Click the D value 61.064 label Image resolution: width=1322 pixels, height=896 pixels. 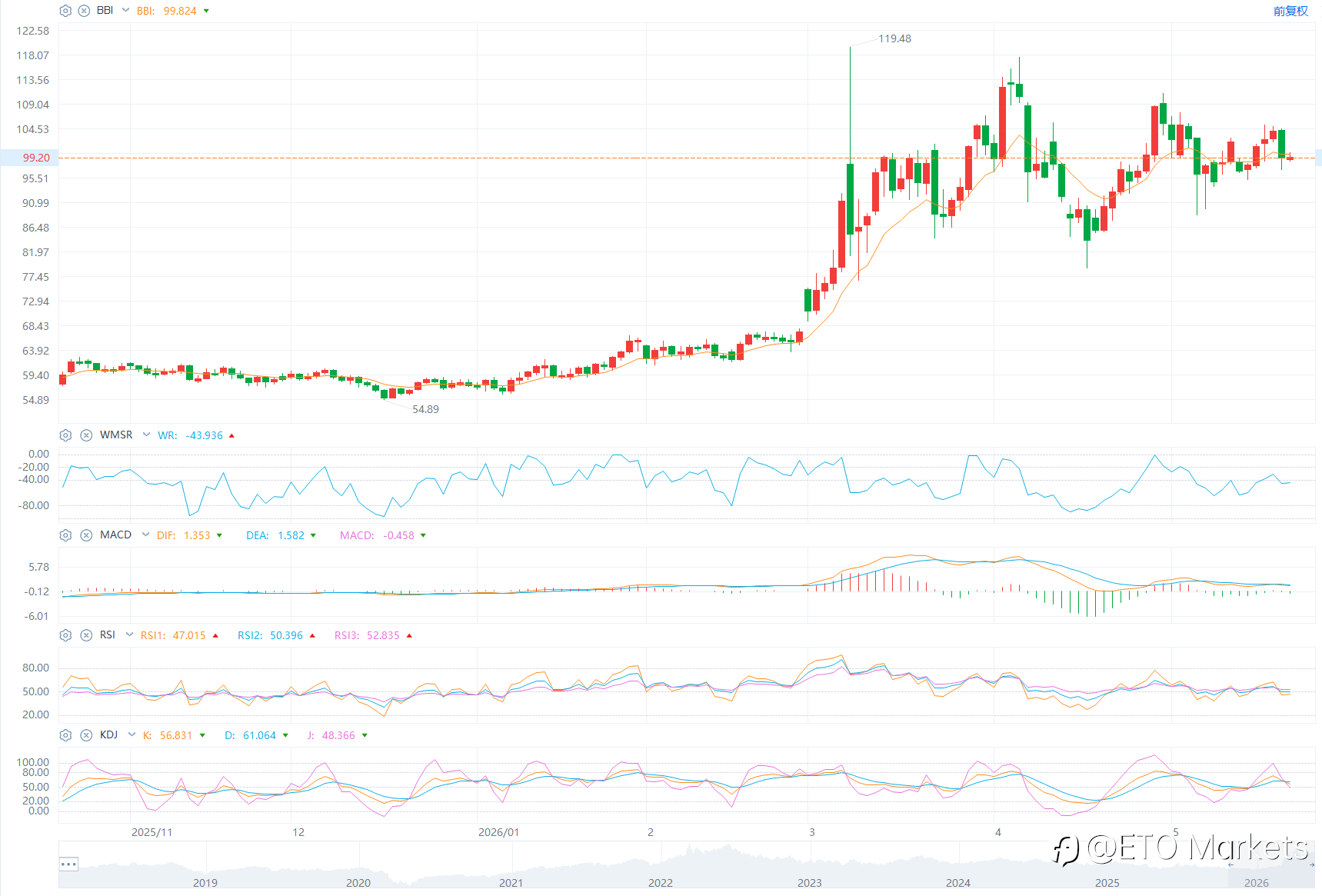[x=259, y=735]
